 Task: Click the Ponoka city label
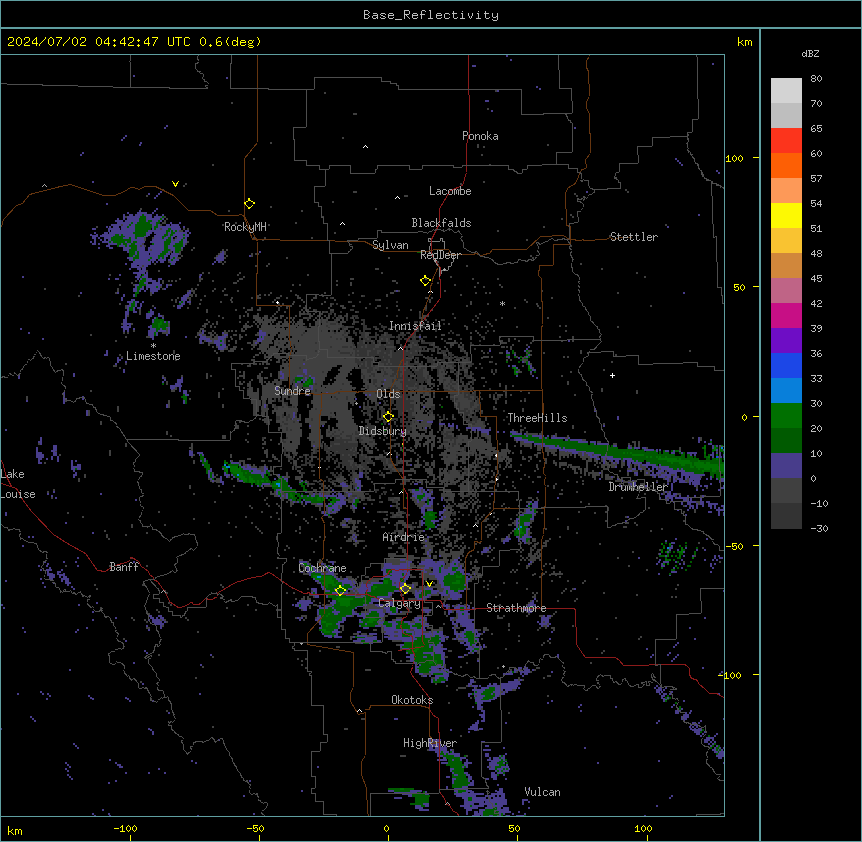click(x=480, y=136)
